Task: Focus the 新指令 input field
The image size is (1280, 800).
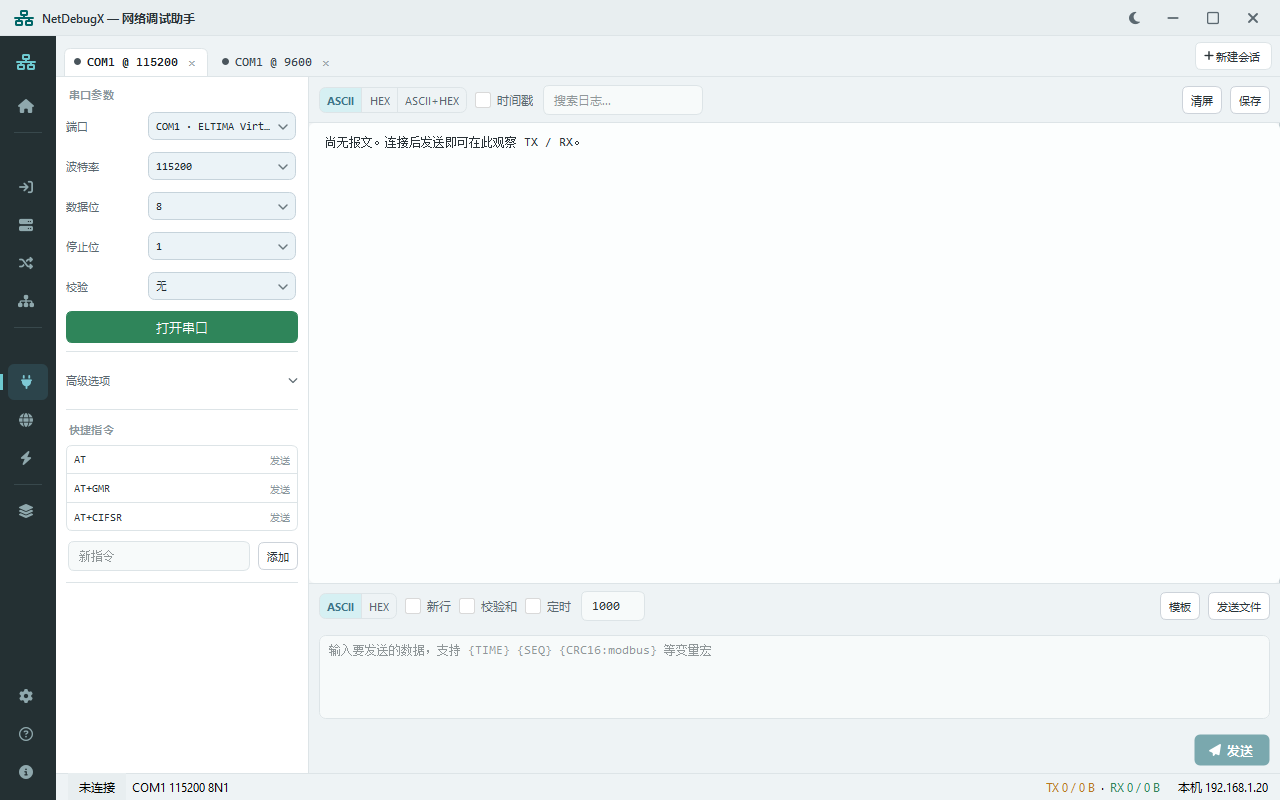Action: (159, 556)
